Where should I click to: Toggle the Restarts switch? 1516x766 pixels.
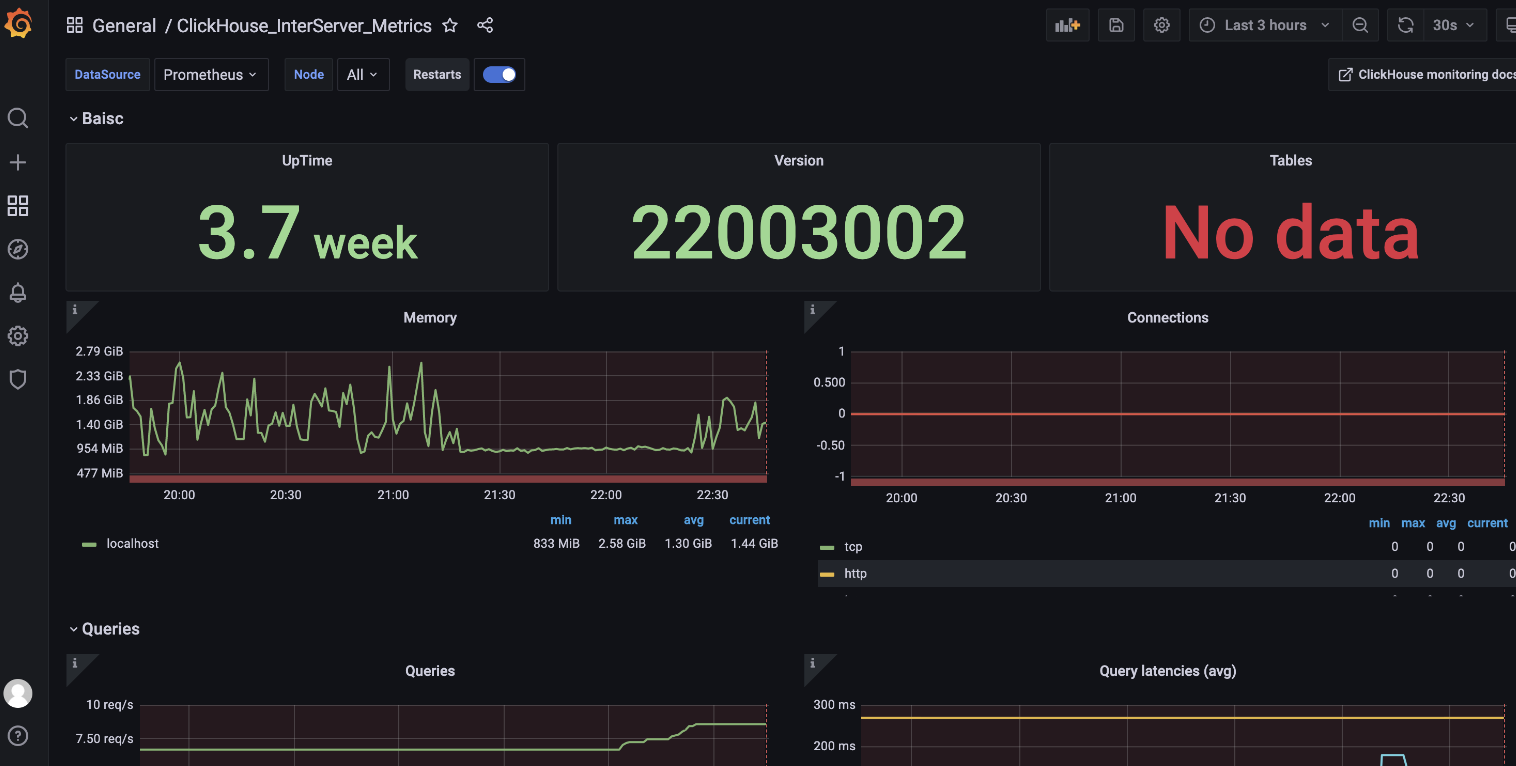pyautogui.click(x=499, y=74)
